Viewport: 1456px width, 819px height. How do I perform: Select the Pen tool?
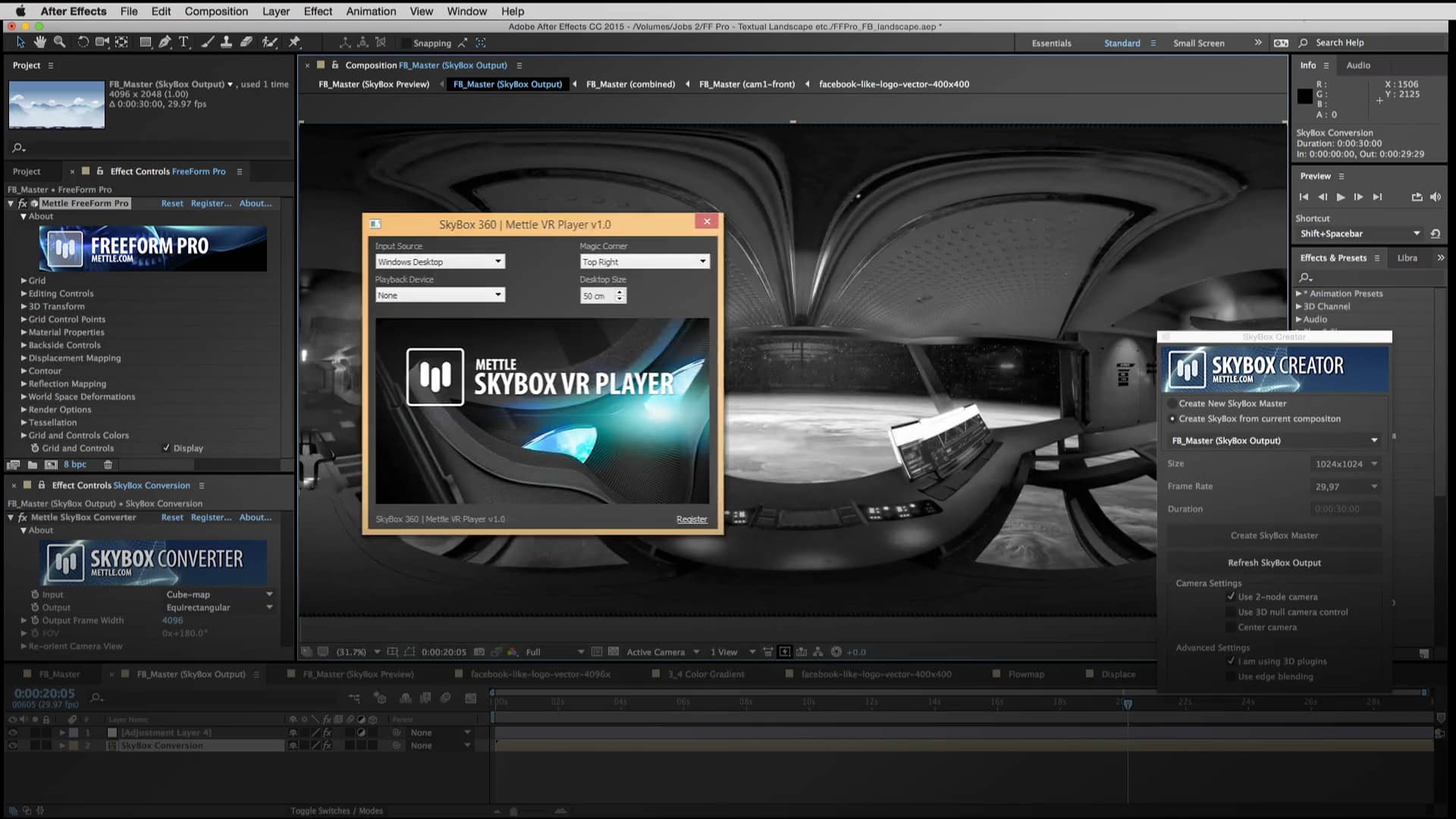tap(165, 42)
